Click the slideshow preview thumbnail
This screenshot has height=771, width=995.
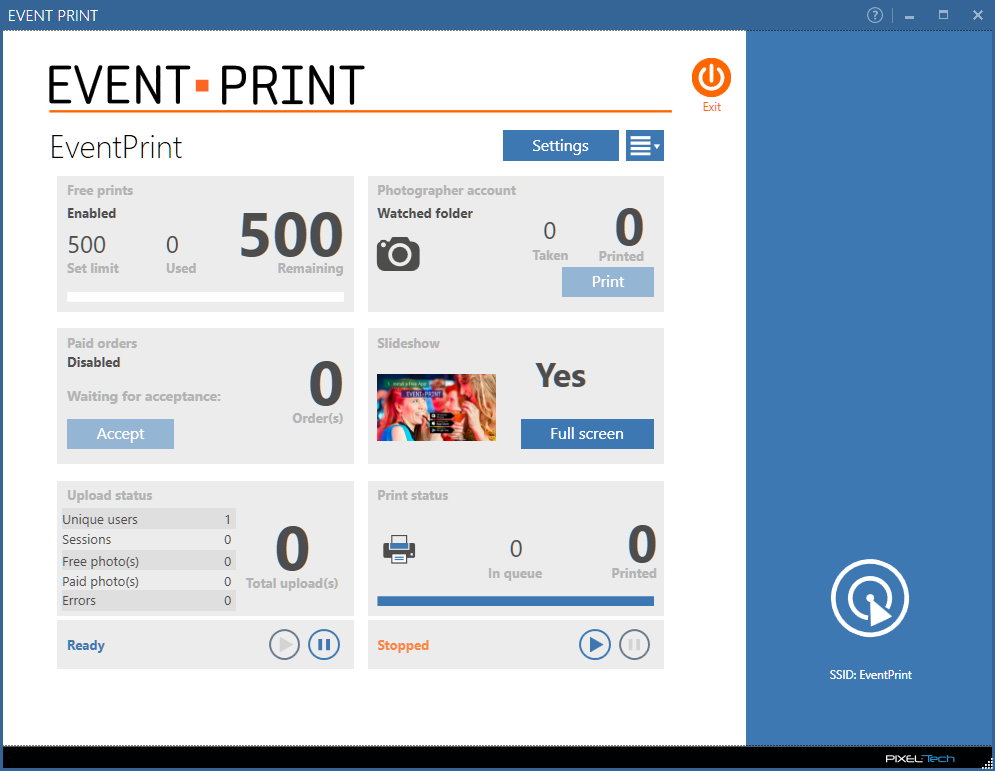[437, 407]
